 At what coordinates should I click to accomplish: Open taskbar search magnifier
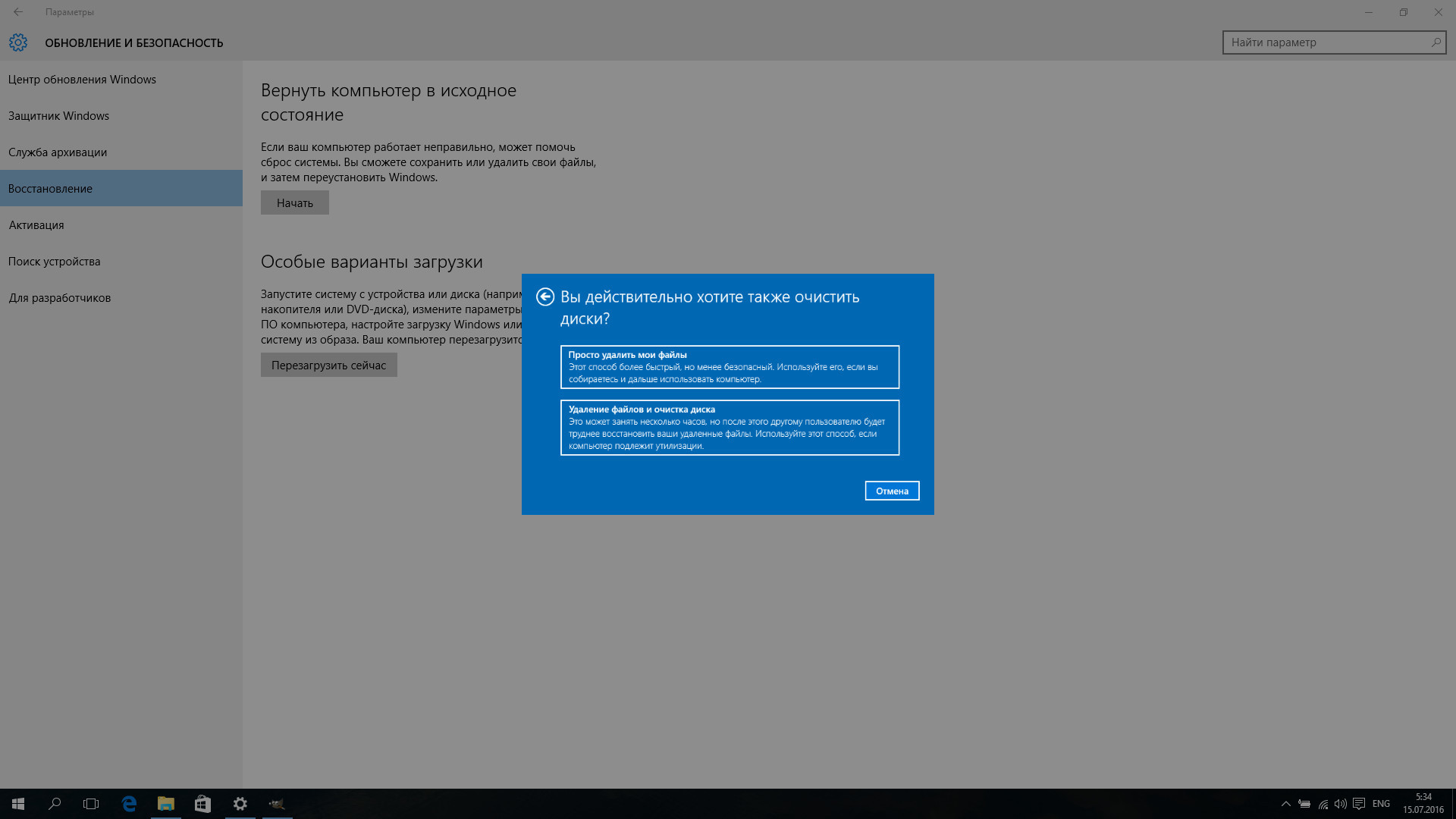pyautogui.click(x=55, y=804)
